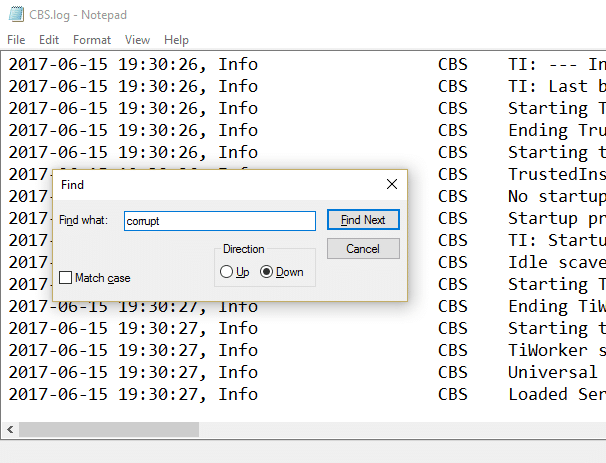The height and width of the screenshot is (463, 606).
Task: Open the Format menu
Action: (x=92, y=40)
